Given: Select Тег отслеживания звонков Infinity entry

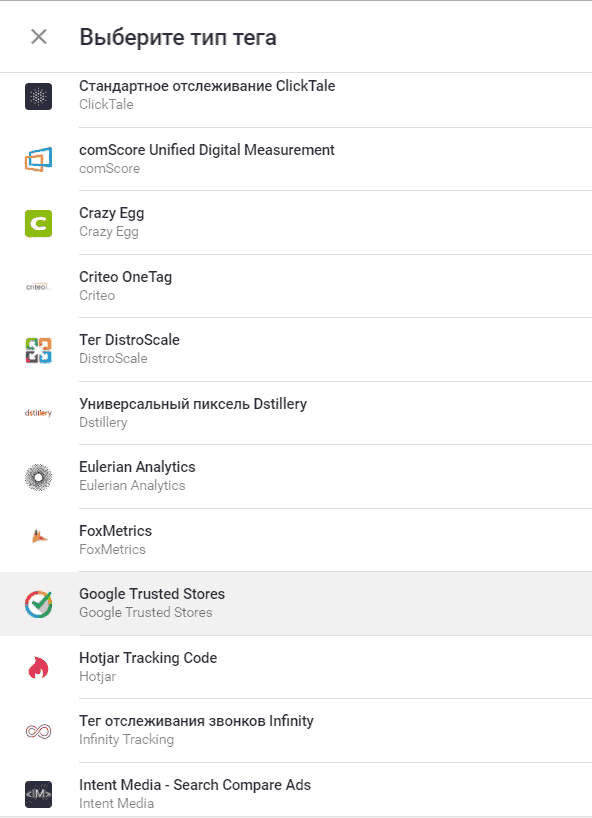Looking at the screenshot, I should click(296, 731).
